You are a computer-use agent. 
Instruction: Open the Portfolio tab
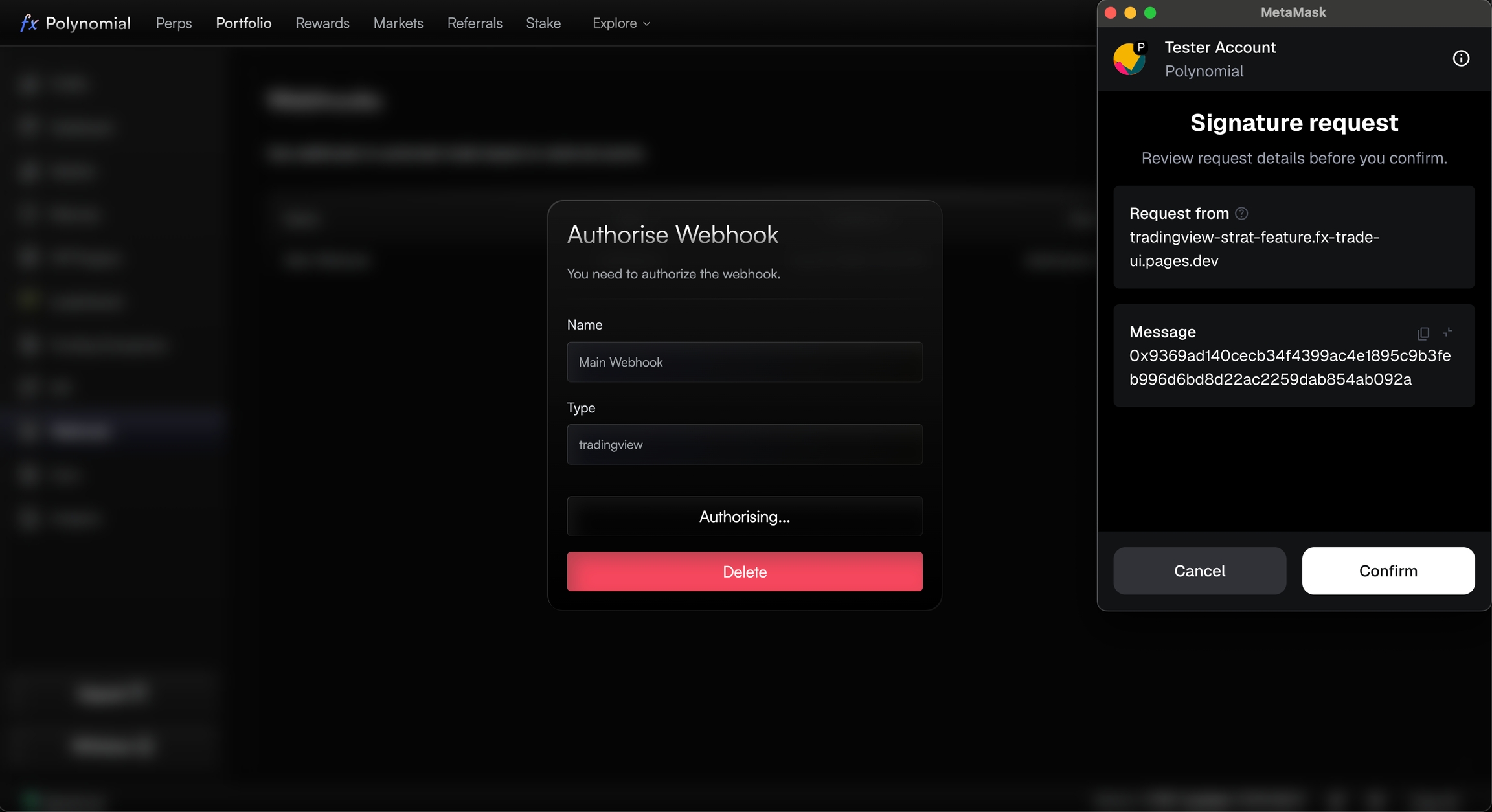click(x=243, y=23)
